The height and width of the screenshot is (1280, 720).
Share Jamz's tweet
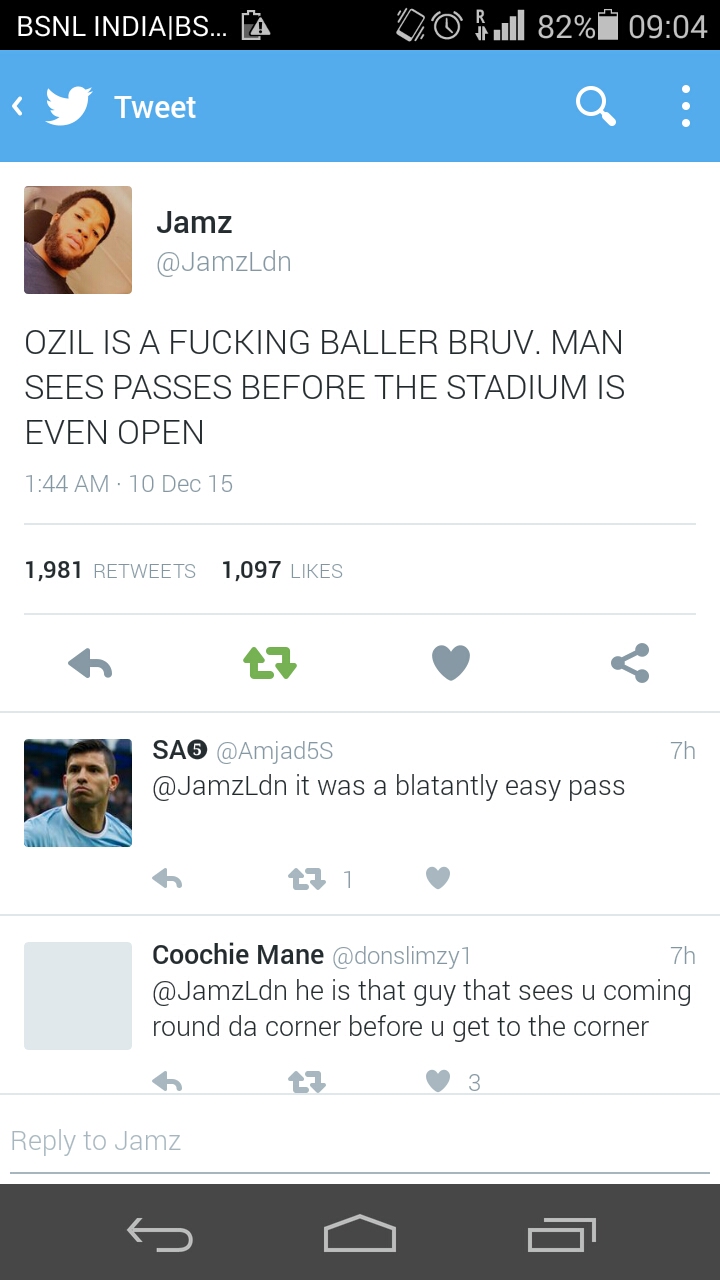coord(630,663)
